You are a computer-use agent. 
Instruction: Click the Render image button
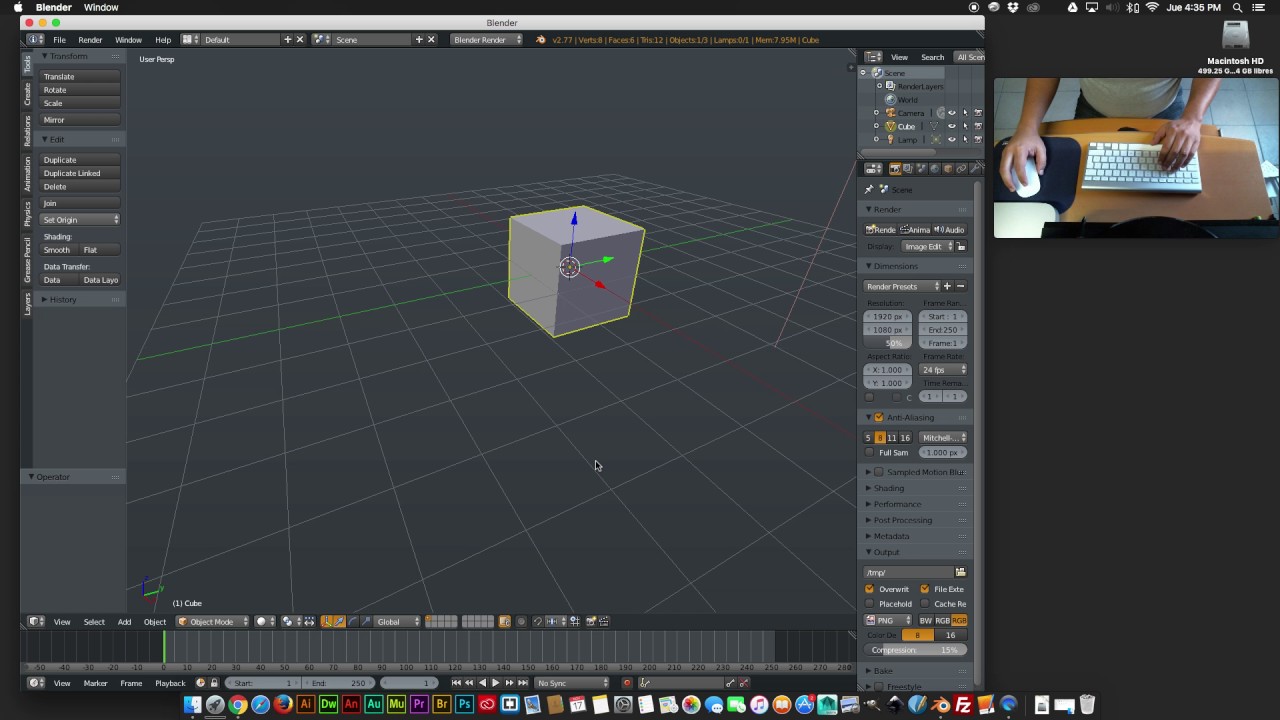point(881,230)
